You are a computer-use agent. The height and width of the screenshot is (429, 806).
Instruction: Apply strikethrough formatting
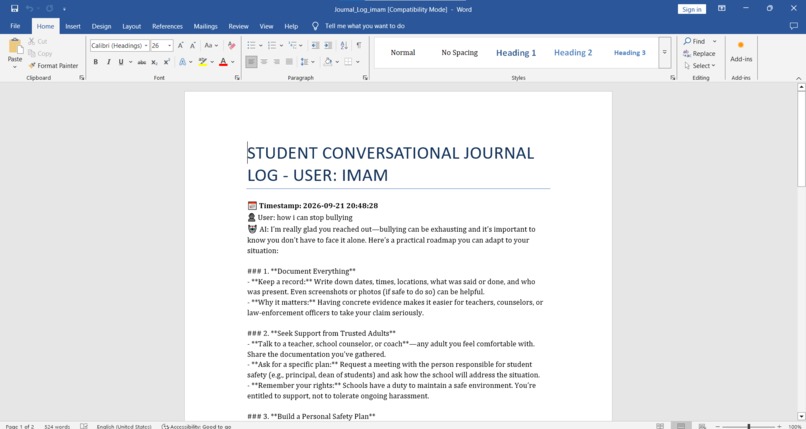point(141,62)
